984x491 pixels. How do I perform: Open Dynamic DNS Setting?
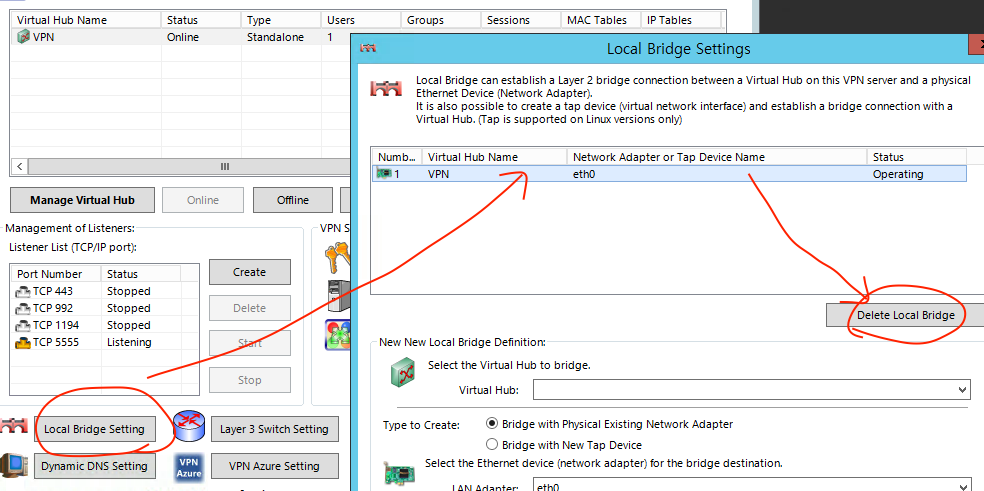coord(94,466)
